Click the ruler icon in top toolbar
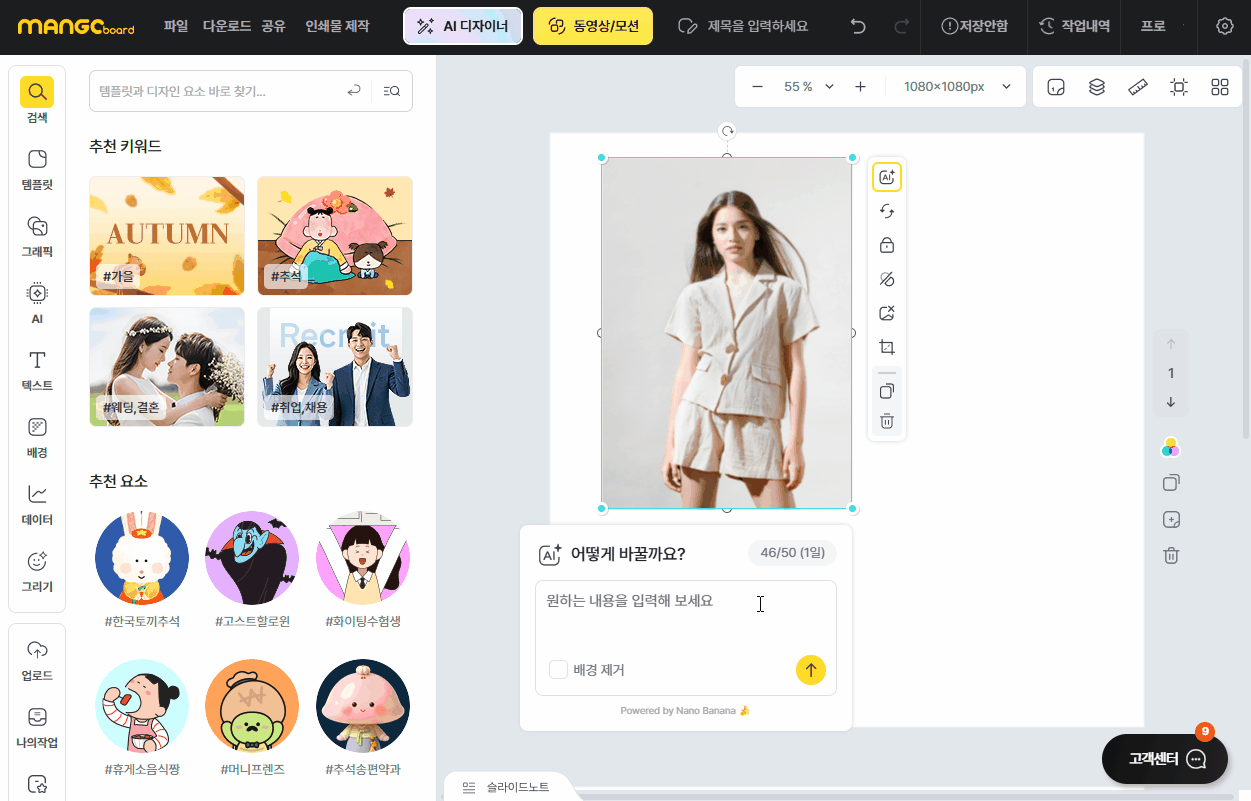The width and height of the screenshot is (1251, 801). (x=1138, y=87)
